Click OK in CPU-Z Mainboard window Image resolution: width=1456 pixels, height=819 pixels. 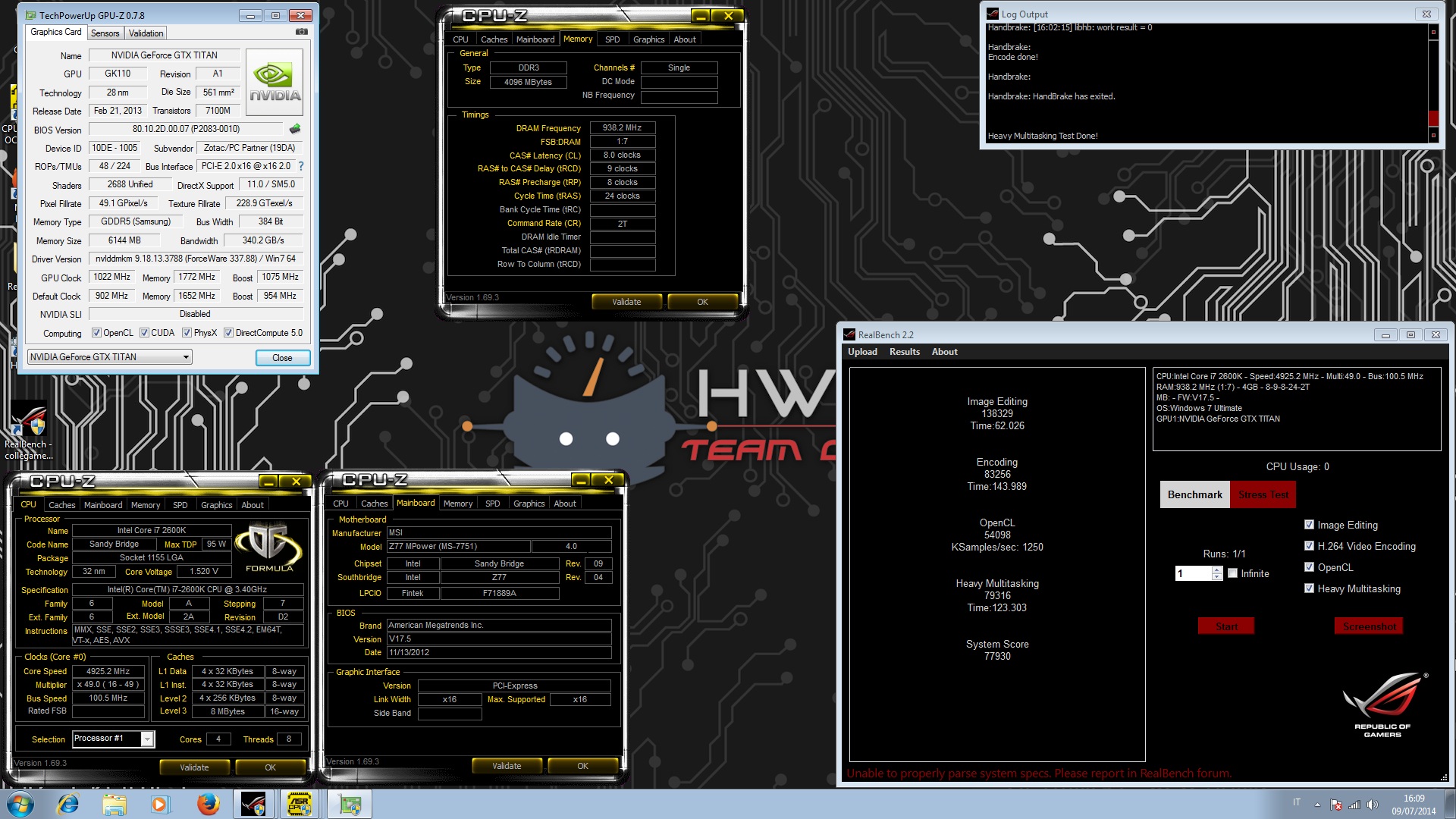coord(582,766)
